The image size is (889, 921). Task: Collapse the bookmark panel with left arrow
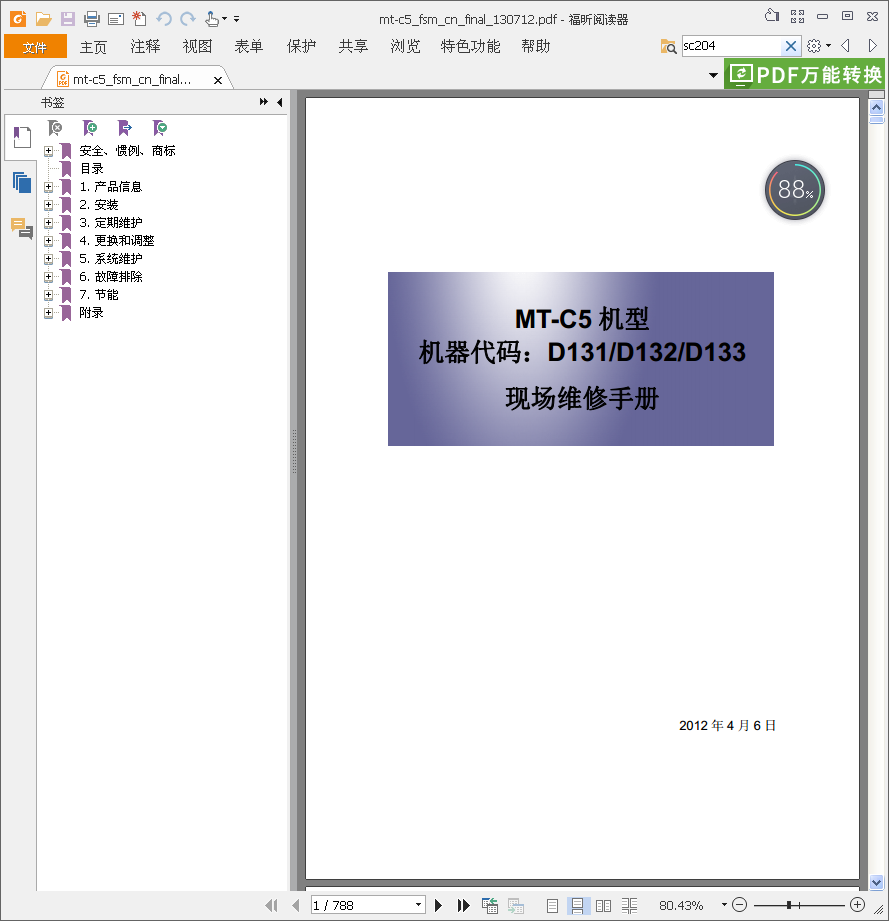280,102
